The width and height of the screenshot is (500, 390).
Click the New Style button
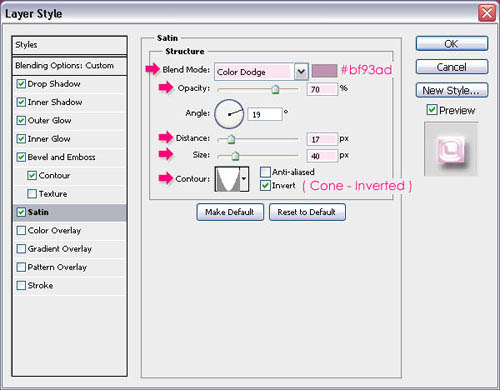tap(452, 90)
